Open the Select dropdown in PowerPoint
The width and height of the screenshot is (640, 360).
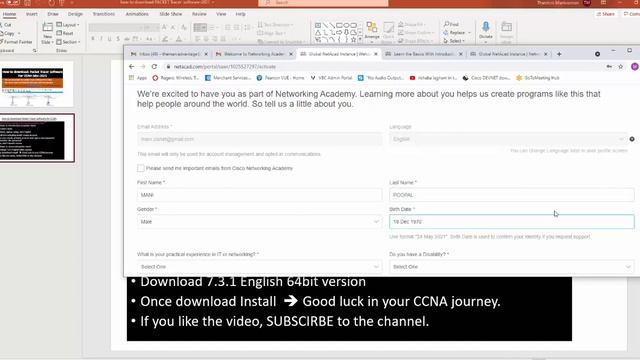click(x=454, y=41)
